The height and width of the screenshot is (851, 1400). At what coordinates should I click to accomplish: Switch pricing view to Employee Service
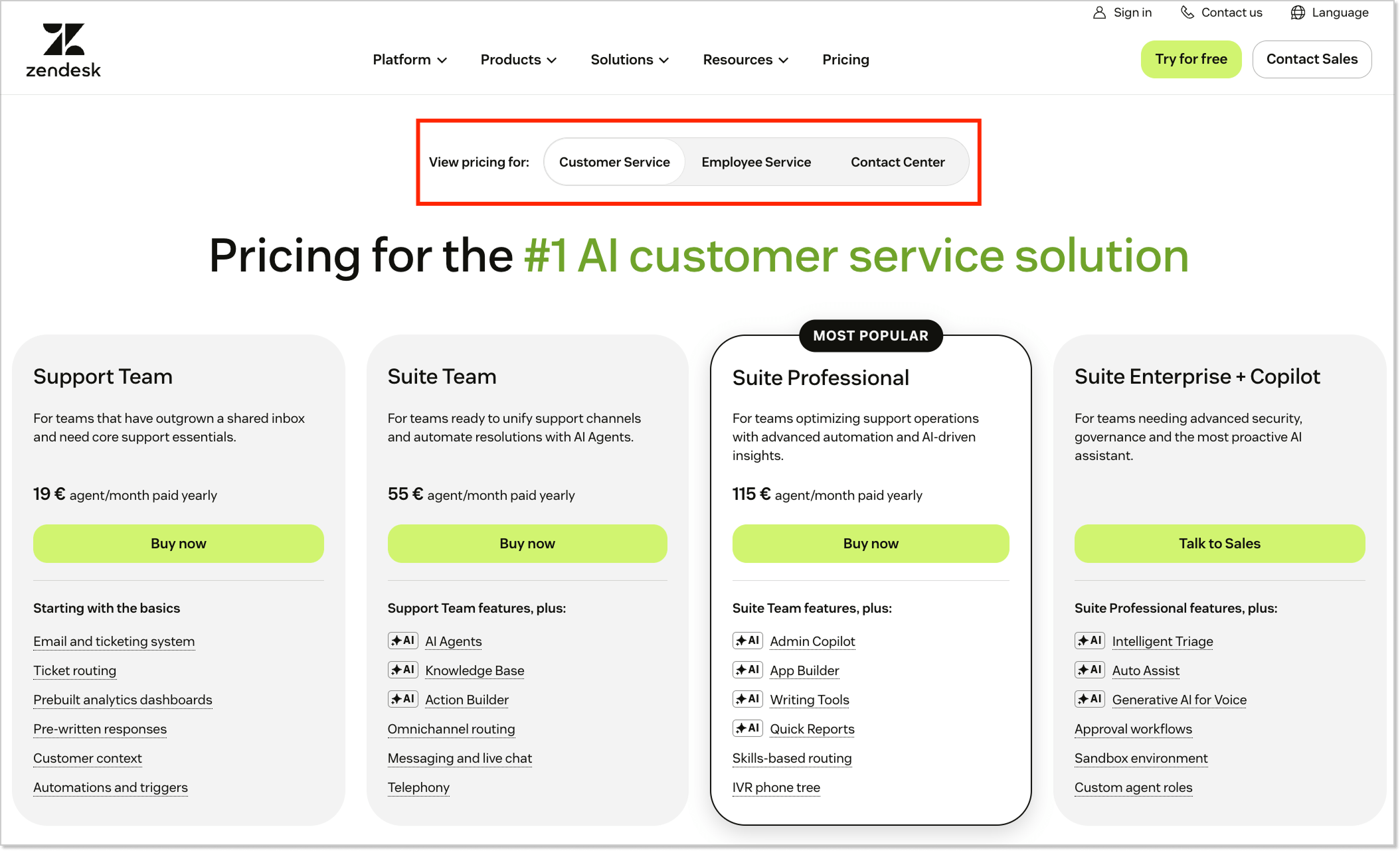point(756,162)
